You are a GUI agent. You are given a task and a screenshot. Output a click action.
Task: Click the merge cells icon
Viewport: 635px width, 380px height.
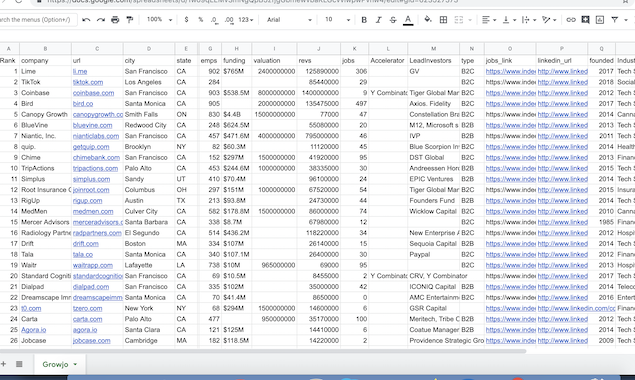[x=458, y=19]
